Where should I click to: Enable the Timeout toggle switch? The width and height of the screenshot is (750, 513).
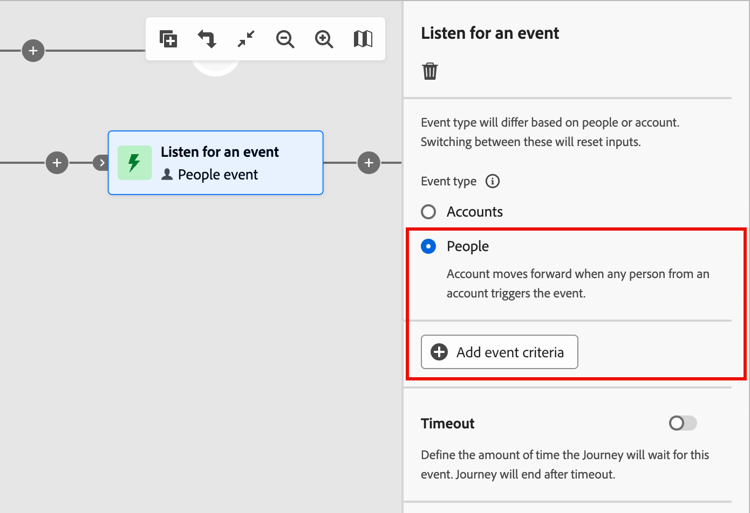click(683, 423)
